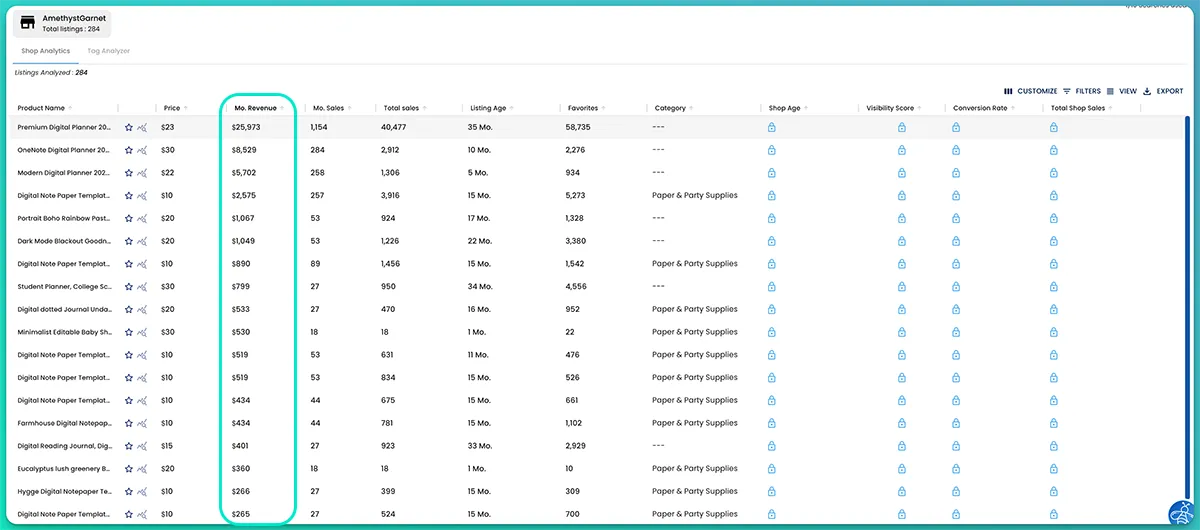Click Shop Age lock in Digital Reading Journal row
Viewport: 1200px width, 530px height.
771,446
